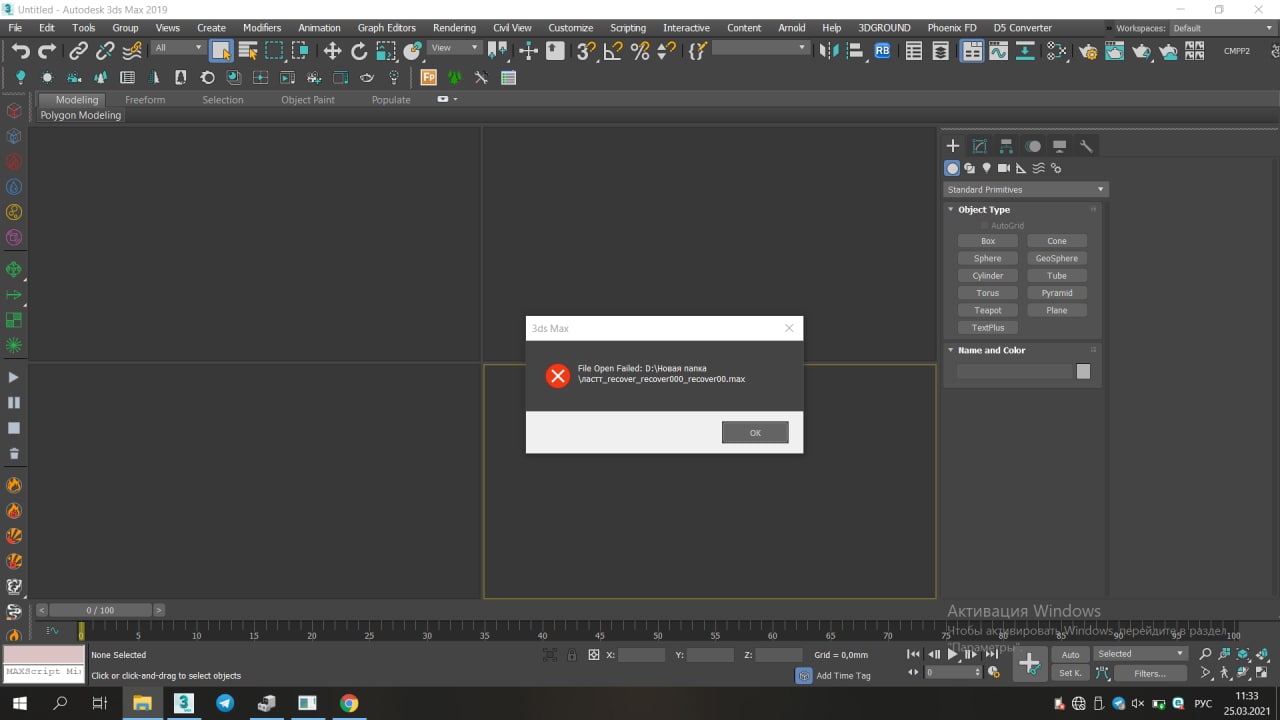Open the reference coordinate system View dropdown

tap(455, 48)
